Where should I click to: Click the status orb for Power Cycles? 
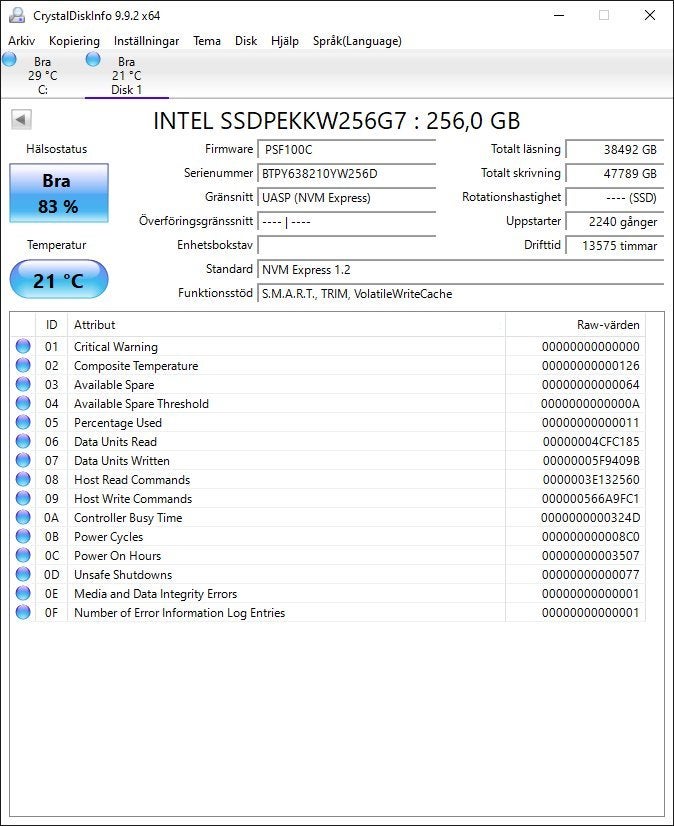click(x=23, y=536)
